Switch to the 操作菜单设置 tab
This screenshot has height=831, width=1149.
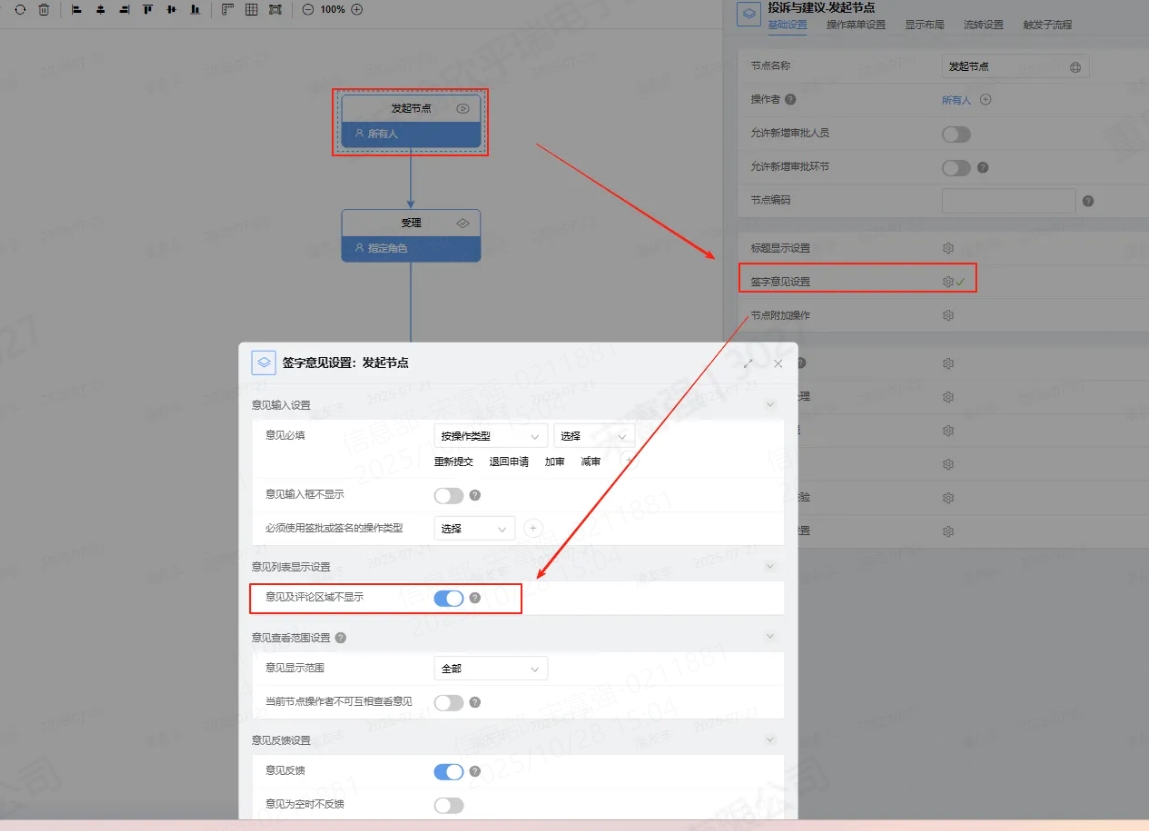point(856,25)
